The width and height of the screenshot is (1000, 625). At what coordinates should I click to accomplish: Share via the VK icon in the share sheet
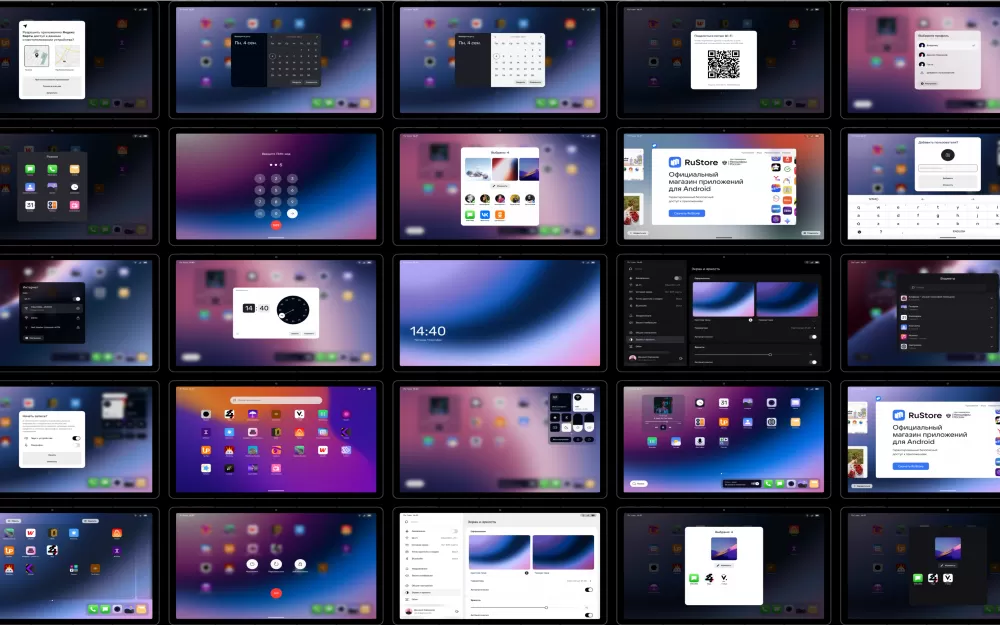pyautogui.click(x=485, y=215)
